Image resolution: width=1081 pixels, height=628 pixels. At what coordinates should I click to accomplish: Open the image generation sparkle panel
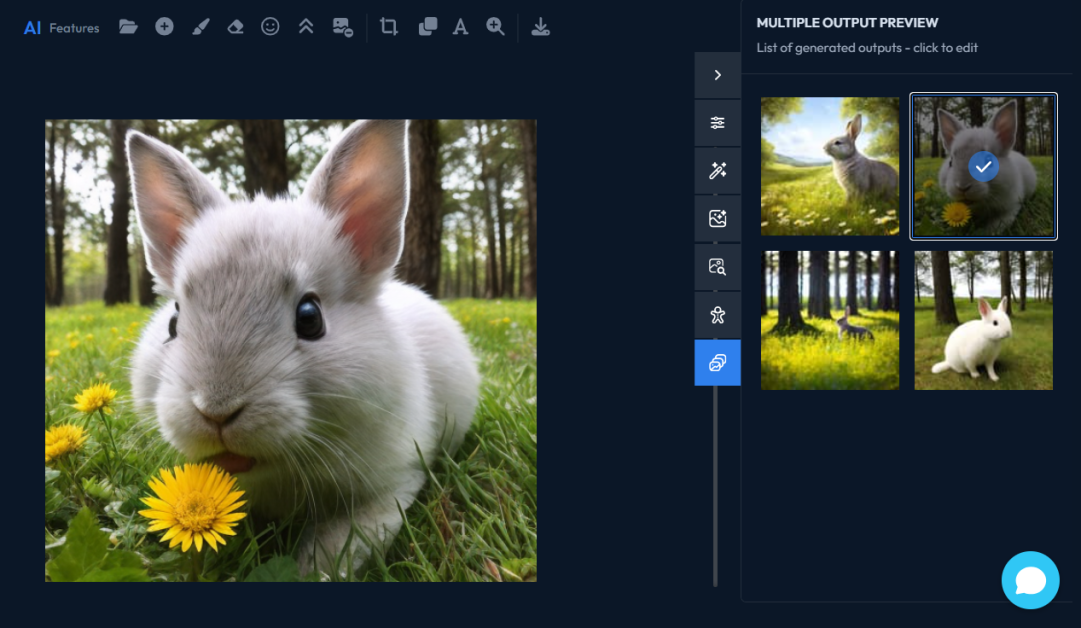(x=718, y=219)
